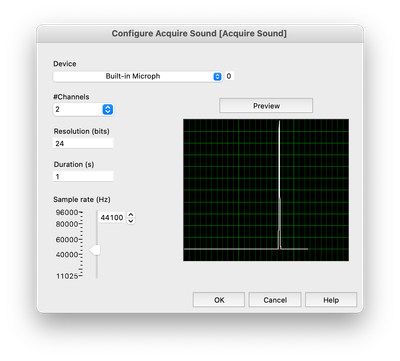Open the #Channels dropdown set to 2

(x=83, y=109)
